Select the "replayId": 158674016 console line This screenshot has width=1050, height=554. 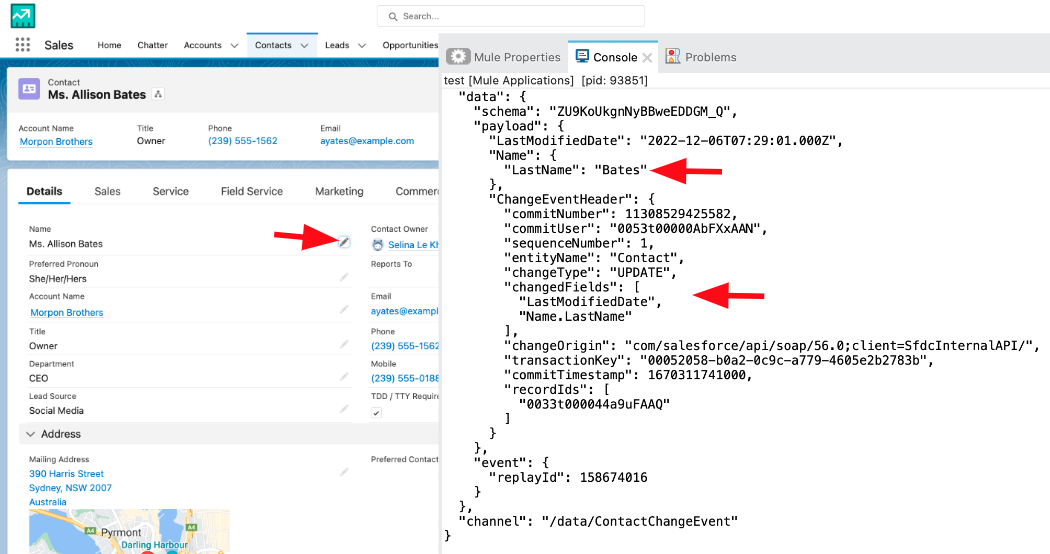point(568,478)
